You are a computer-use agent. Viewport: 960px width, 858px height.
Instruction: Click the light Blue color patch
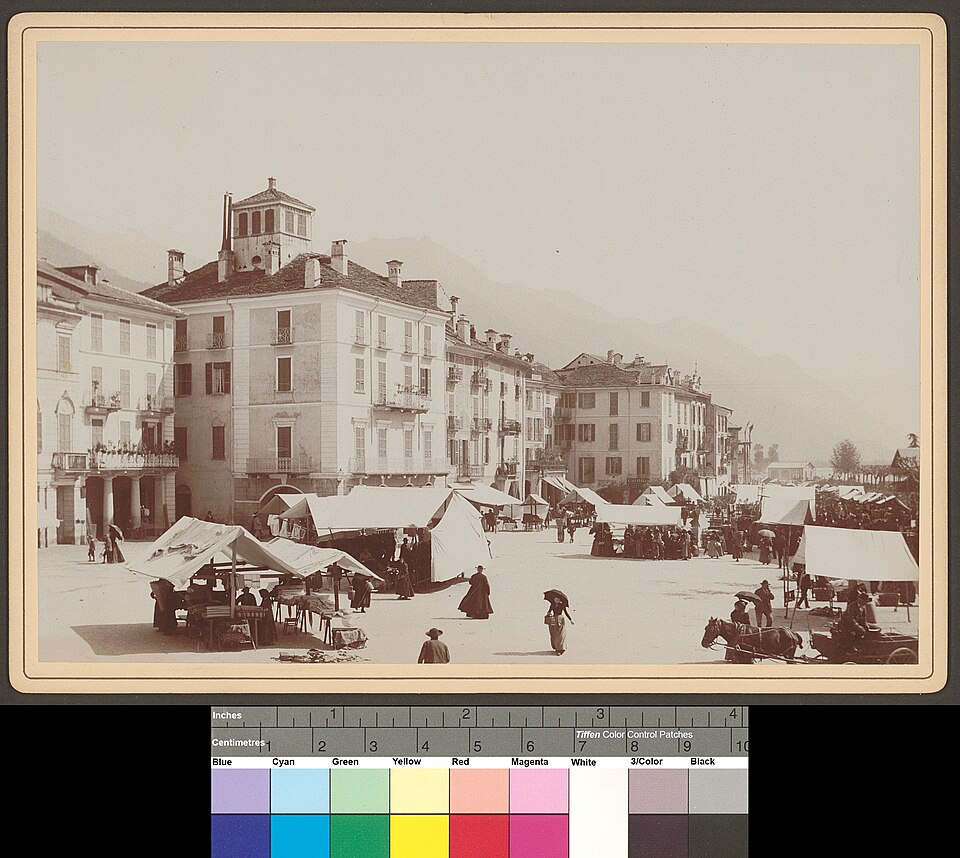240,791
